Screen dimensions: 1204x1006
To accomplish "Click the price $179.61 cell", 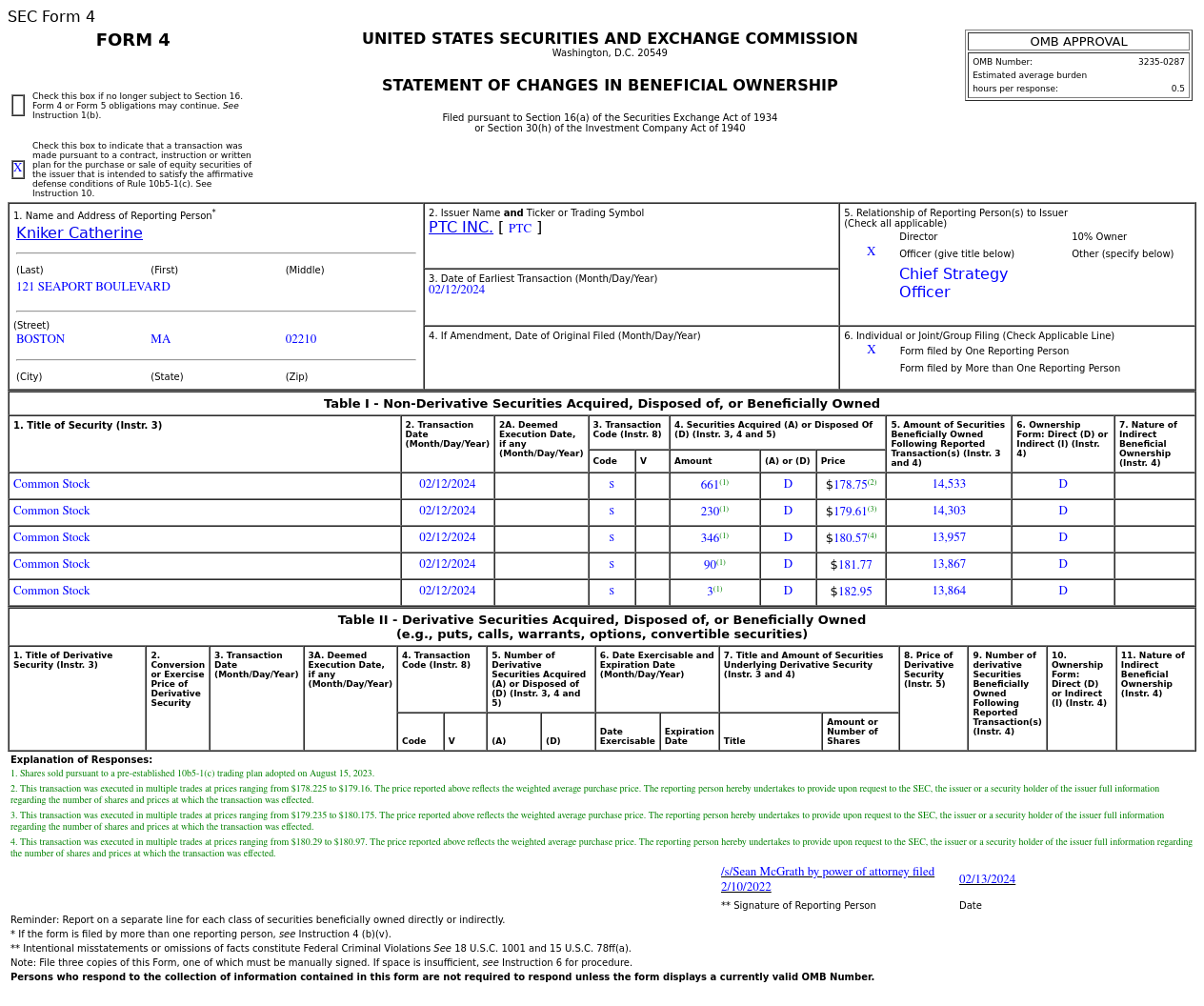I will point(851,512).
